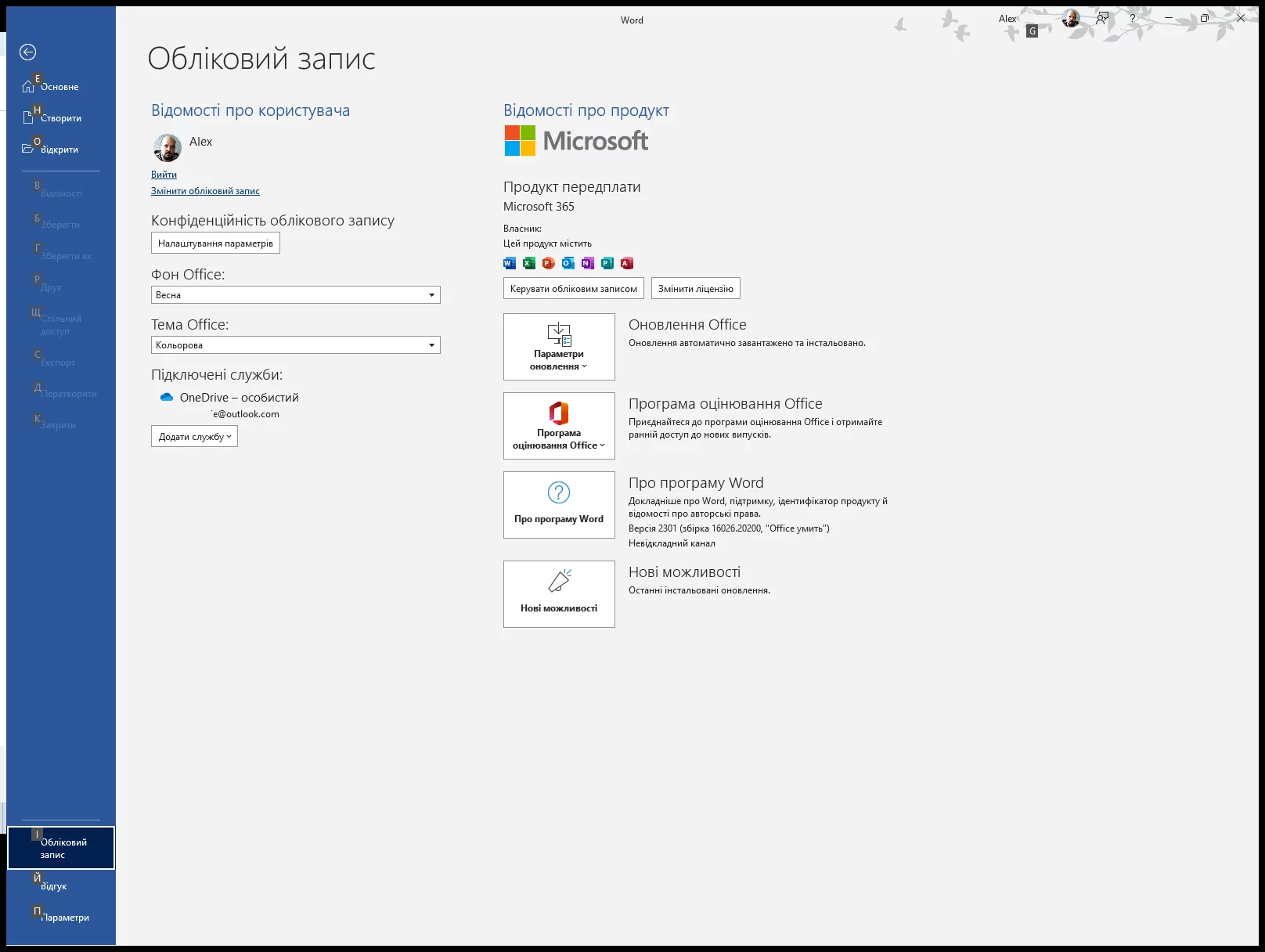Click the greyed Зберегти як sidebar item
Screen dimensions: 1265x952
(x=61, y=255)
